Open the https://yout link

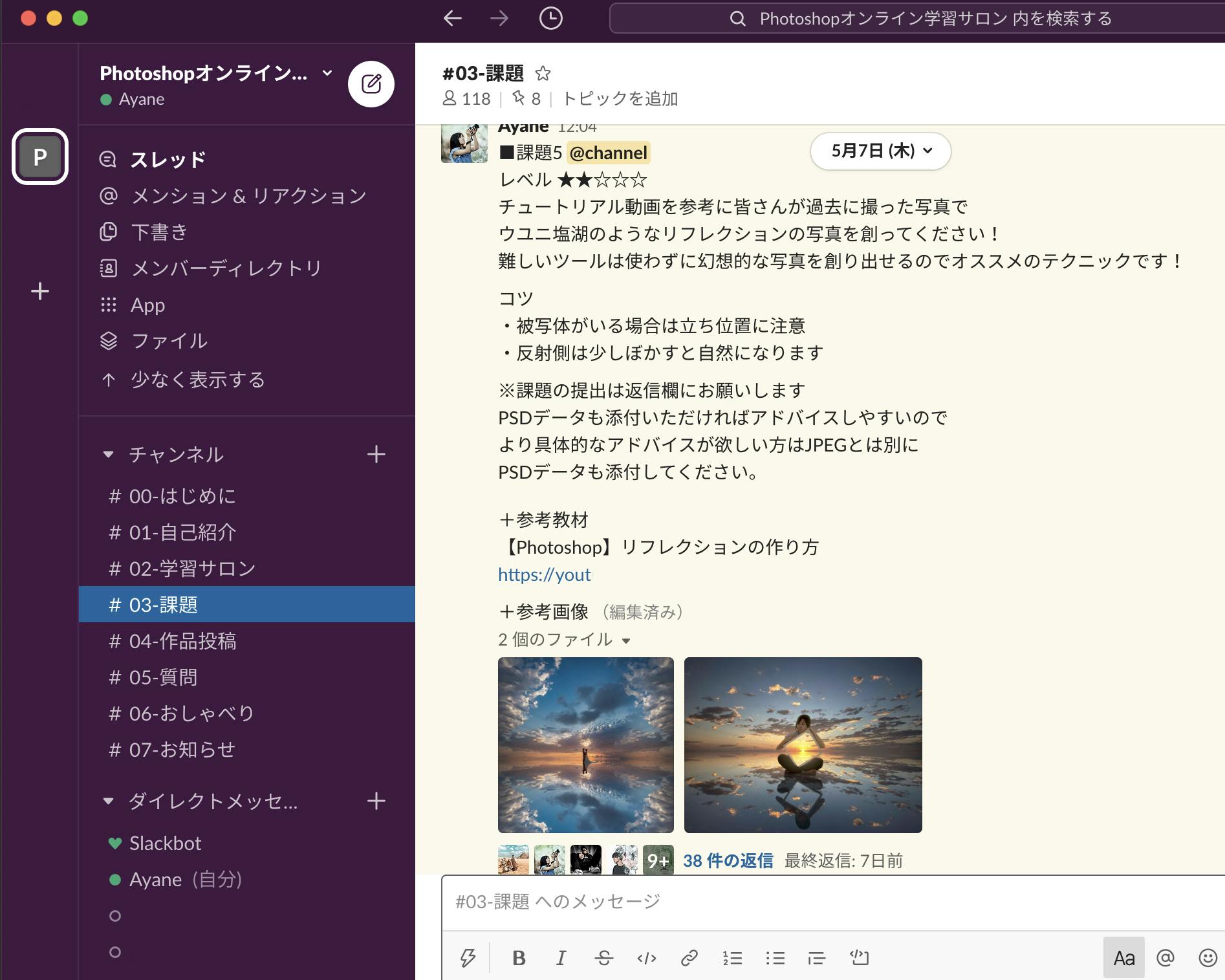point(545,574)
